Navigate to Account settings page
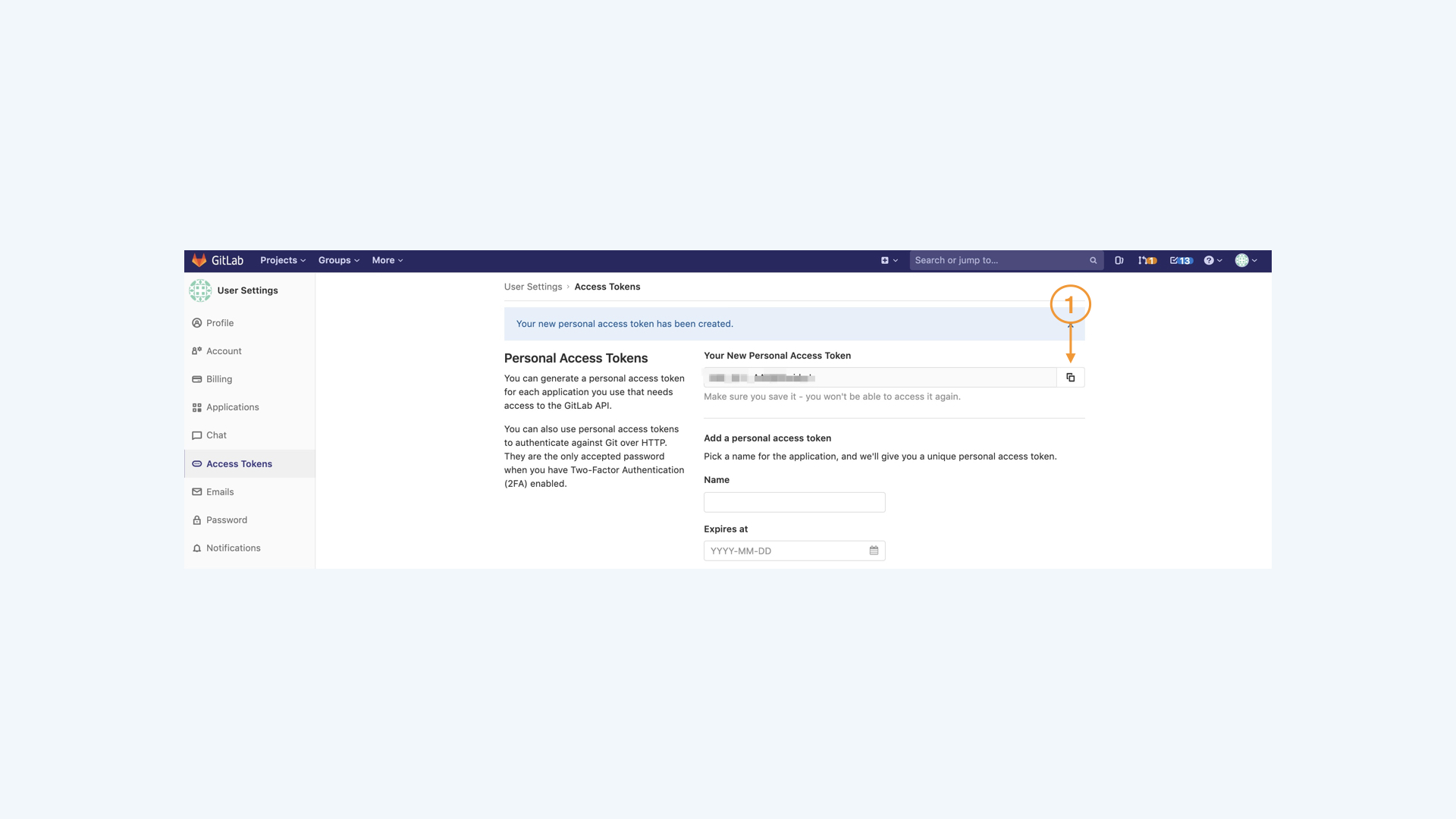 click(223, 351)
